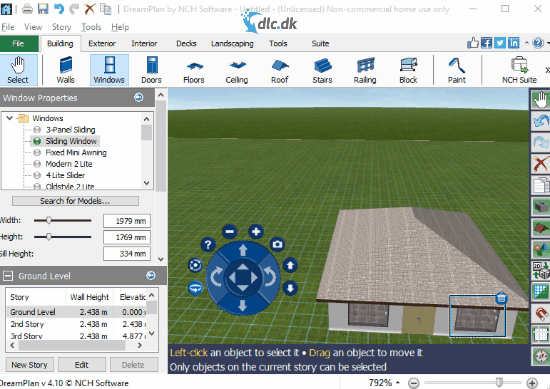Take snapshot with camera icon
Viewport: 550px width, 389px height.
point(277,244)
